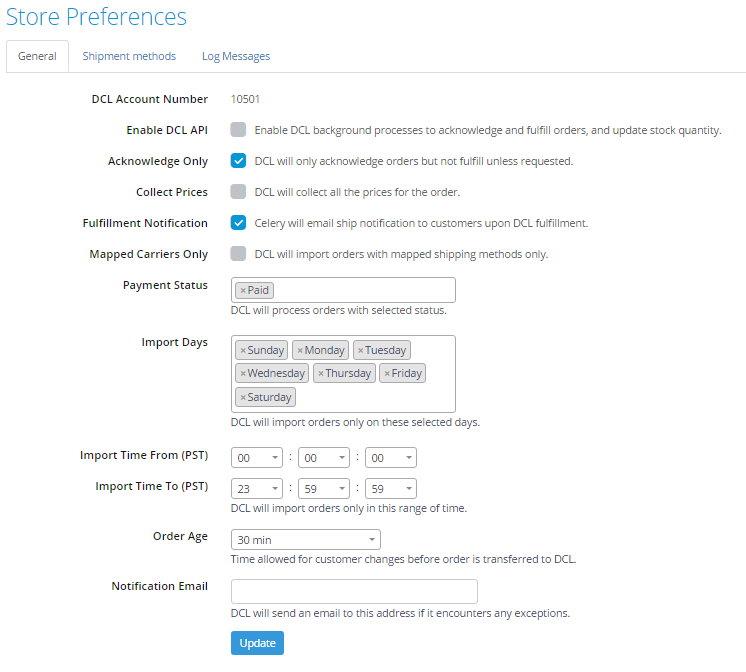Open the Shipment methods tab
Screen dimensions: 746x672
coord(129,56)
